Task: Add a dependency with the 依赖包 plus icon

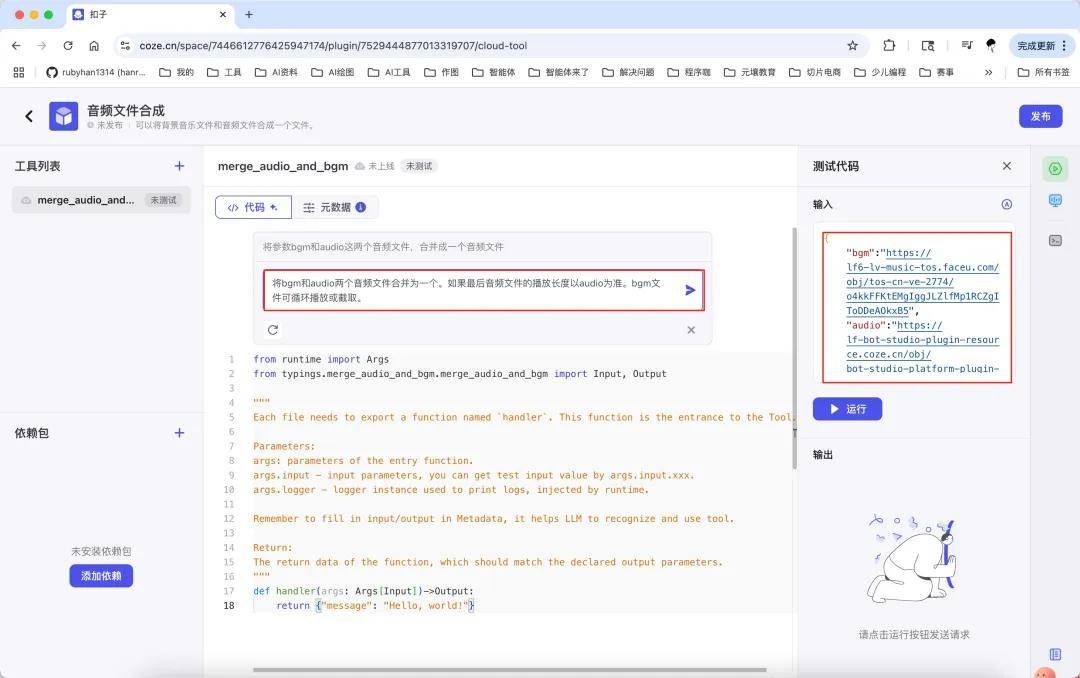Action: click(x=179, y=433)
